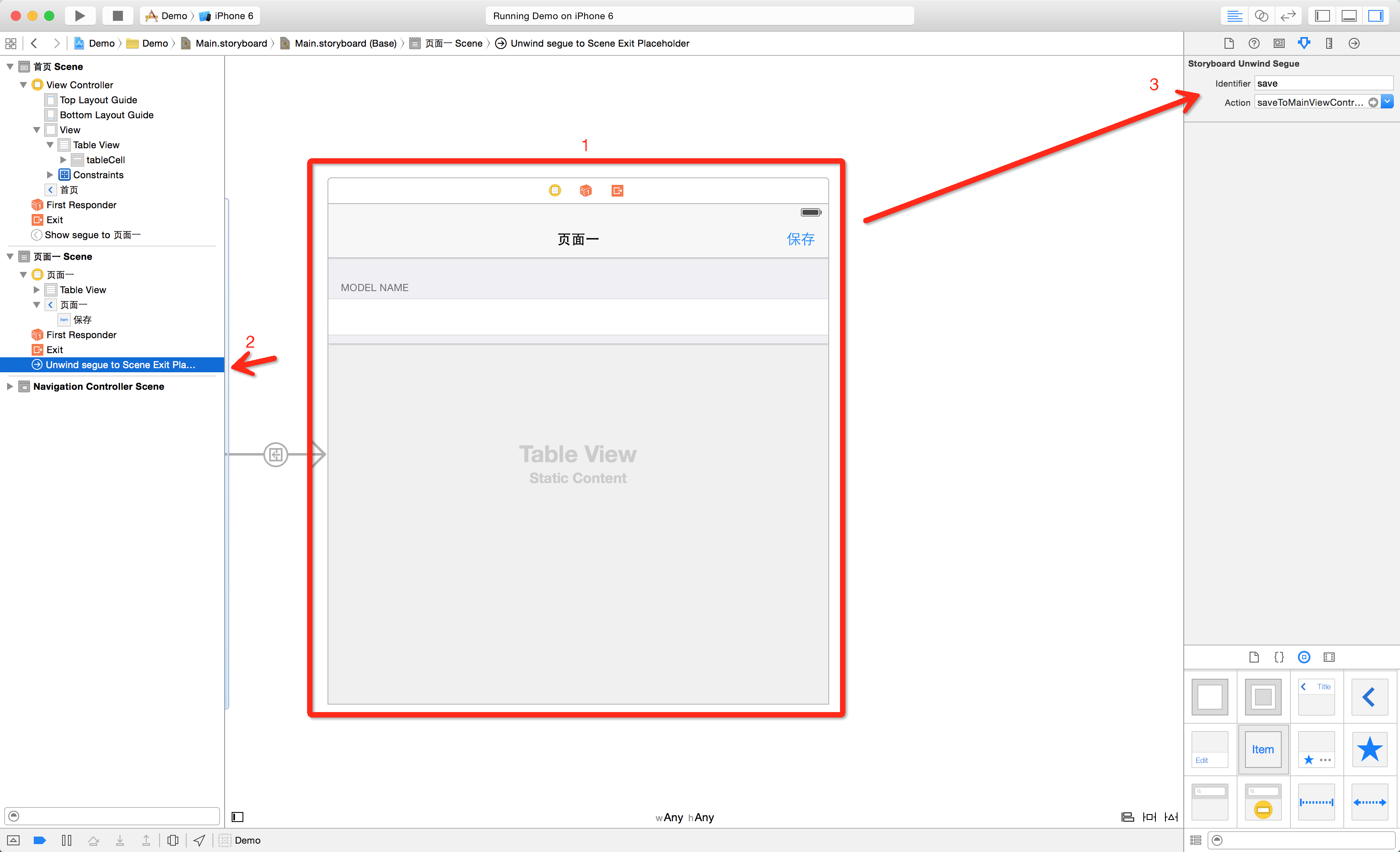Select Top Layout Guide in outline

point(98,100)
